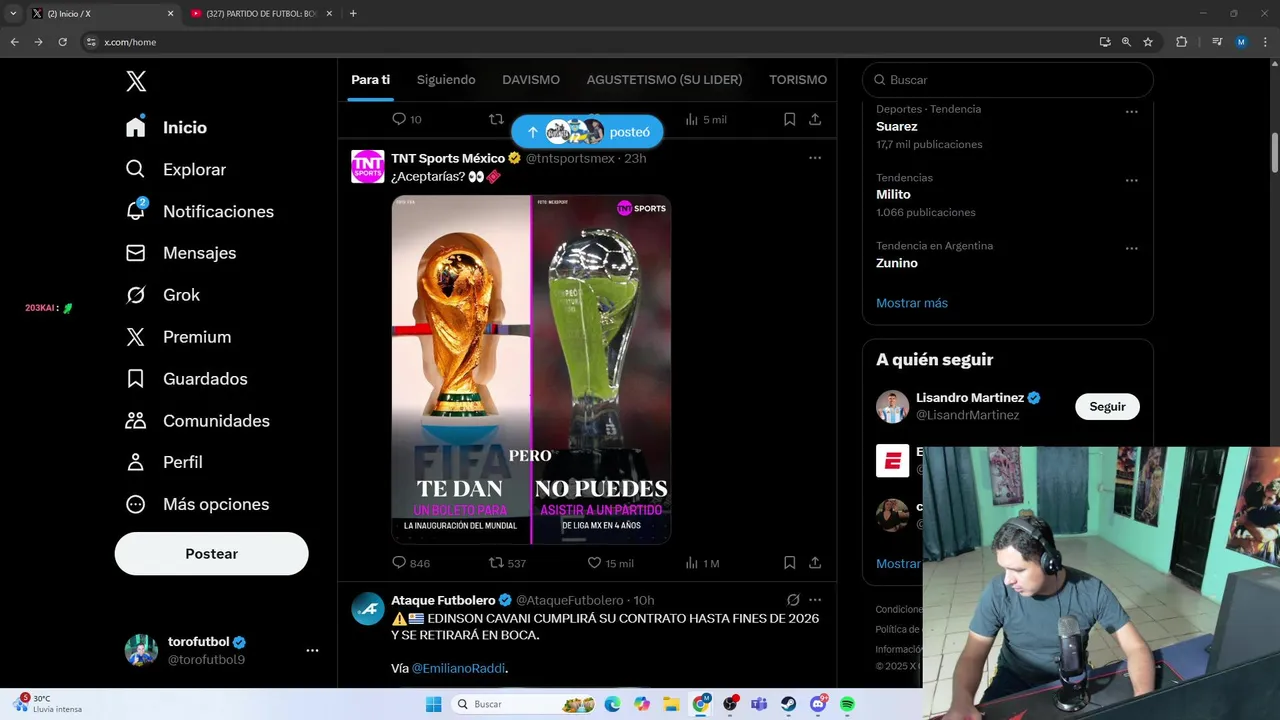Open Premium in the sidebar
This screenshot has width=1280, height=720.
(178, 337)
